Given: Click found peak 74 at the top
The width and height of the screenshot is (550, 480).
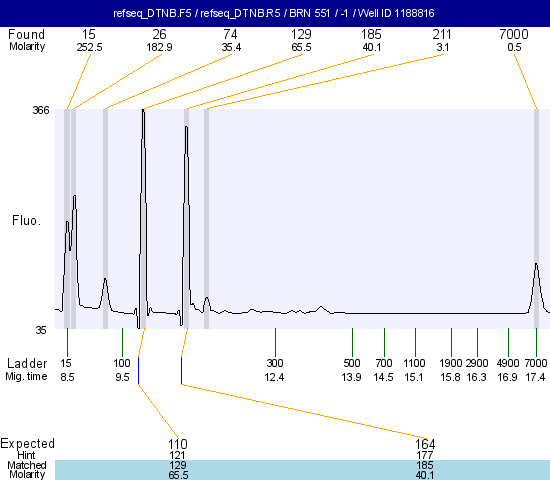Looking at the screenshot, I should (x=230, y=34).
